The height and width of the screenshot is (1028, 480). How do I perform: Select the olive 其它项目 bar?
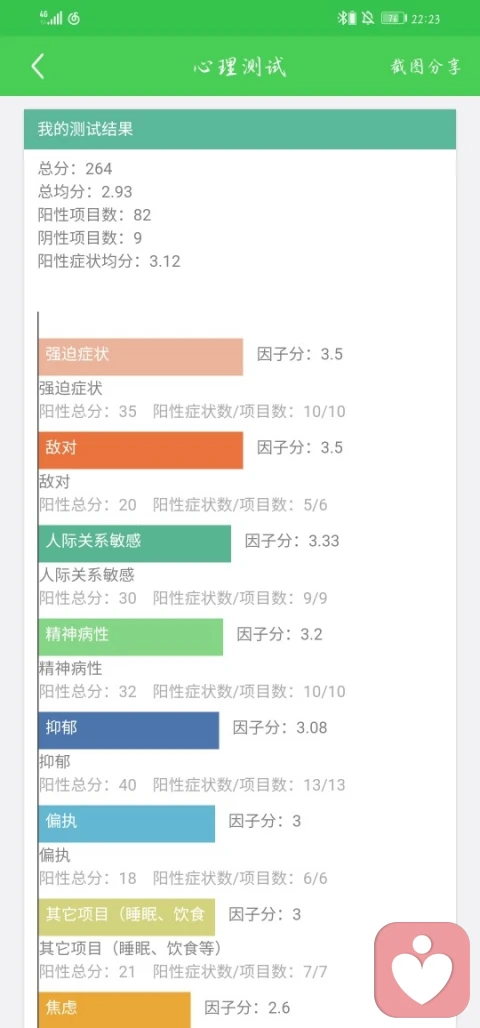[x=127, y=917]
